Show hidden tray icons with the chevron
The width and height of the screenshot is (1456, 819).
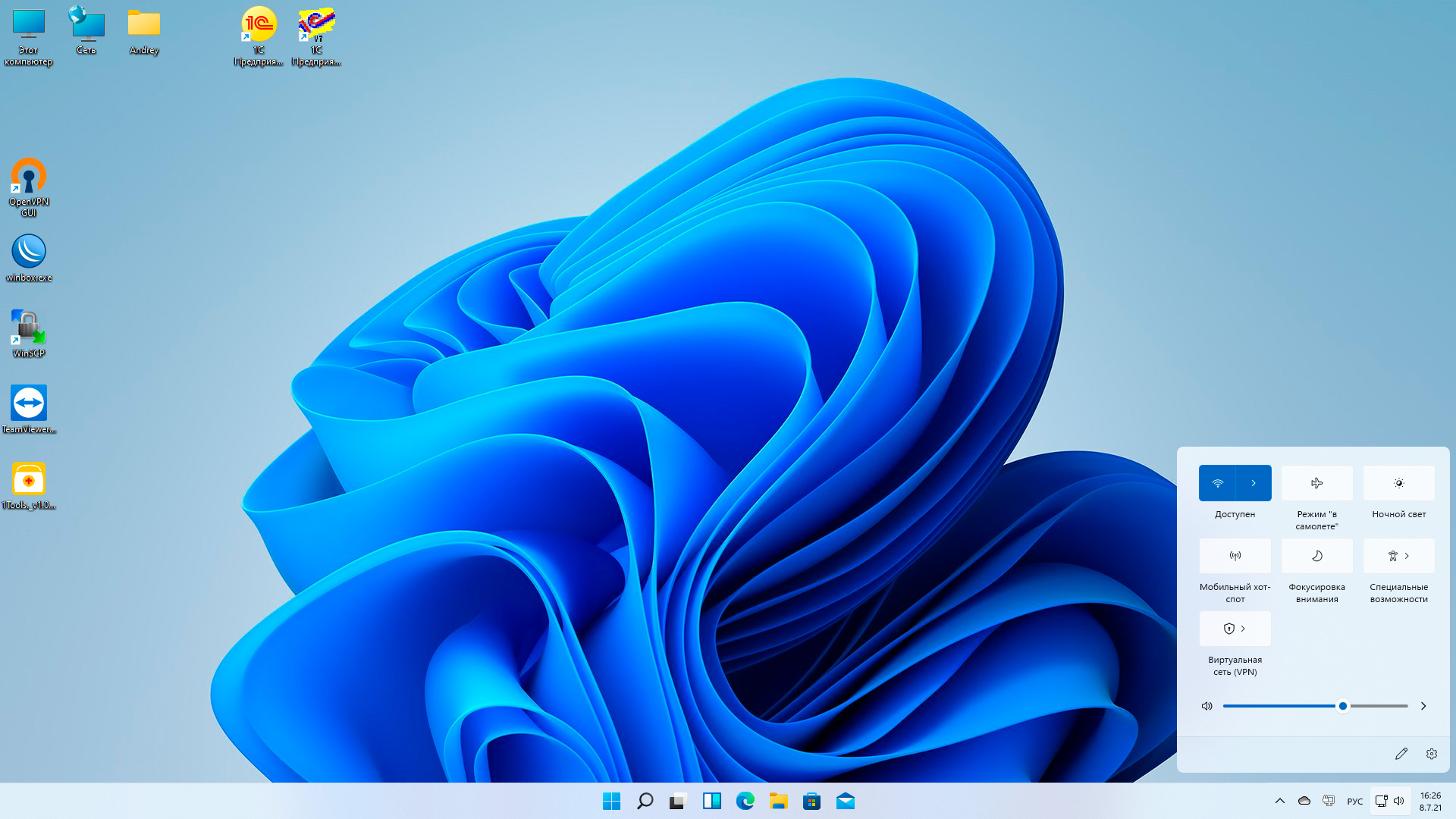tap(1280, 801)
